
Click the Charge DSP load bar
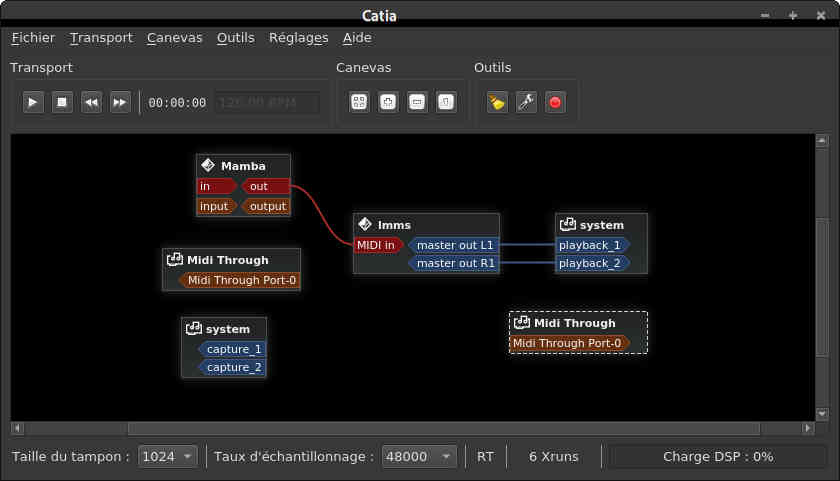tap(718, 457)
